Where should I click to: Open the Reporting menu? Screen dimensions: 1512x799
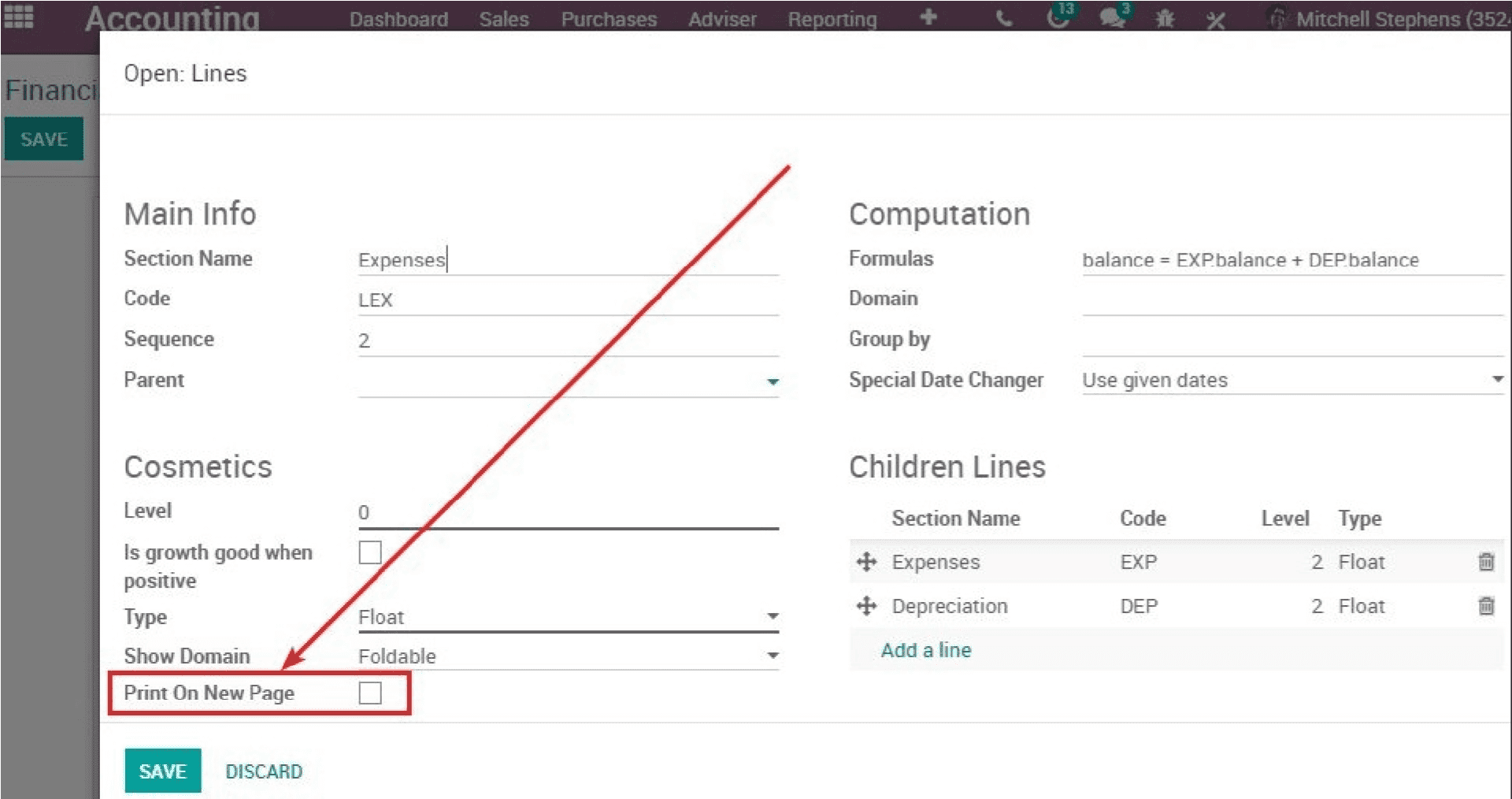click(x=832, y=20)
